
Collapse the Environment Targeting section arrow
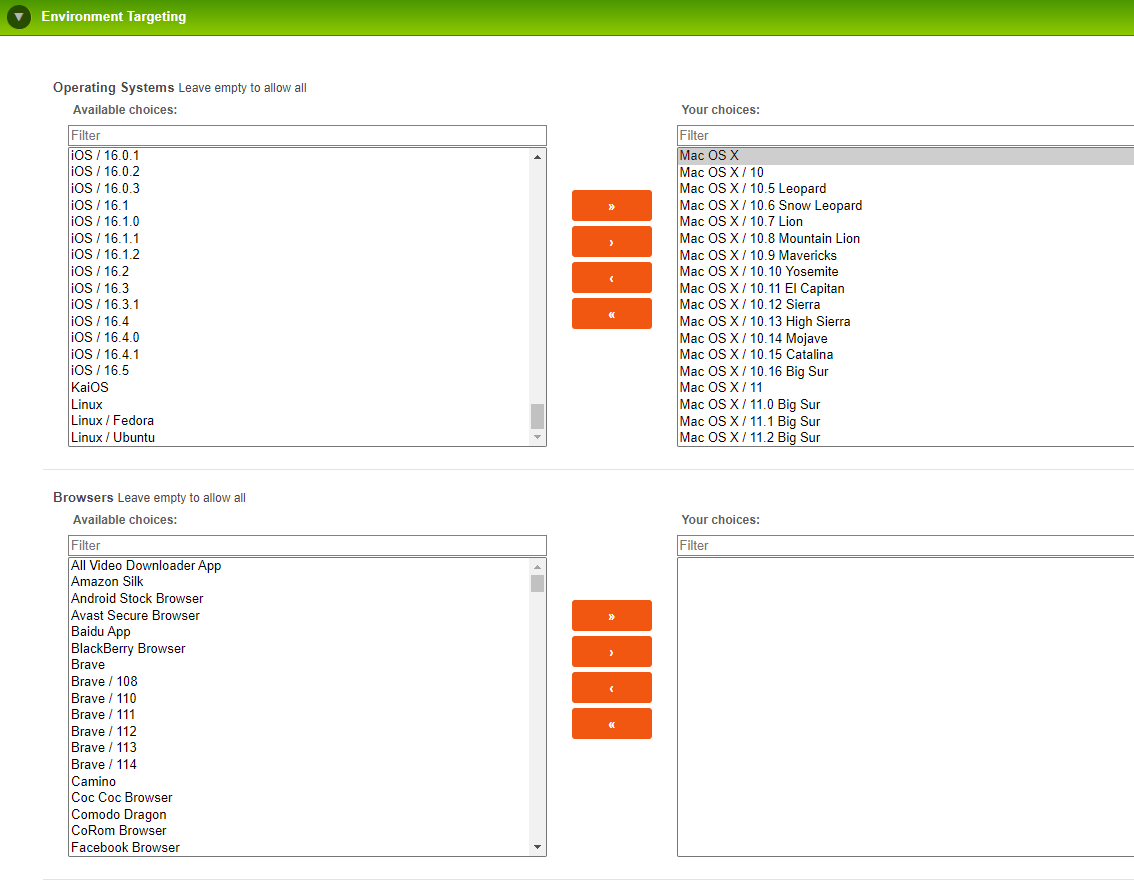pyautogui.click(x=19, y=17)
